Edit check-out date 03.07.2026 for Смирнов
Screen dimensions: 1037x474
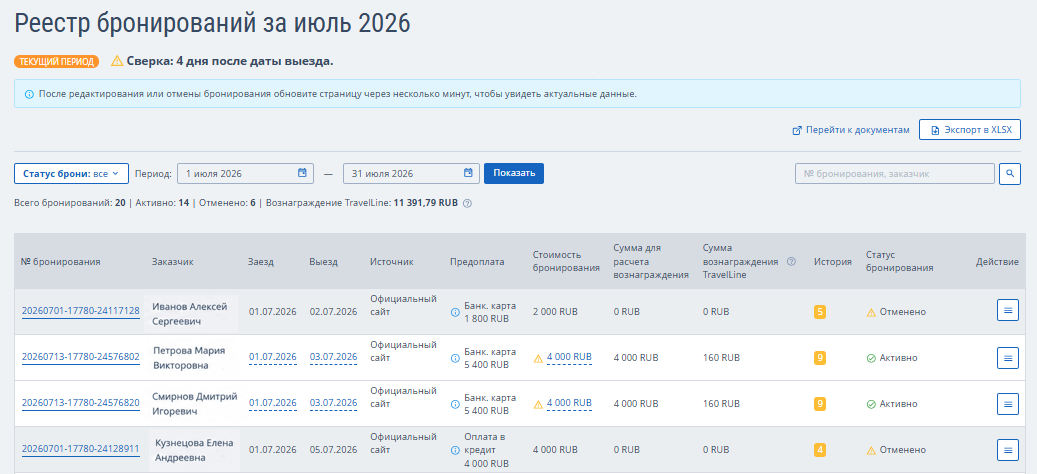pos(333,403)
